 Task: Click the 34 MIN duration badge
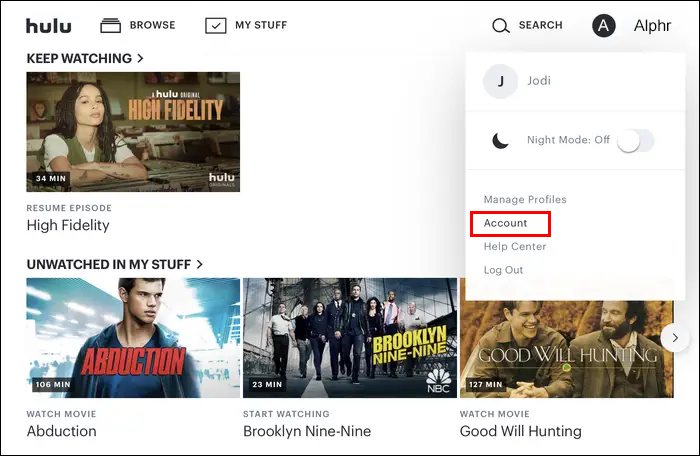pyautogui.click(x=51, y=179)
